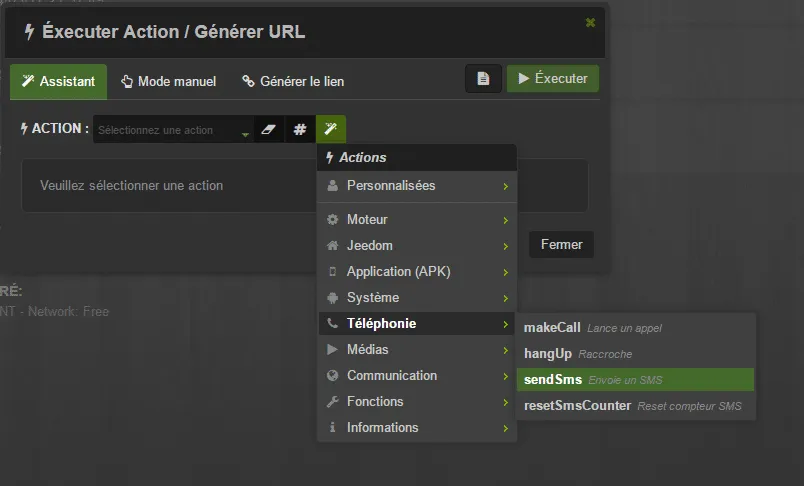Click the eraser icon beside action field
This screenshot has height=486, width=804.
268,129
